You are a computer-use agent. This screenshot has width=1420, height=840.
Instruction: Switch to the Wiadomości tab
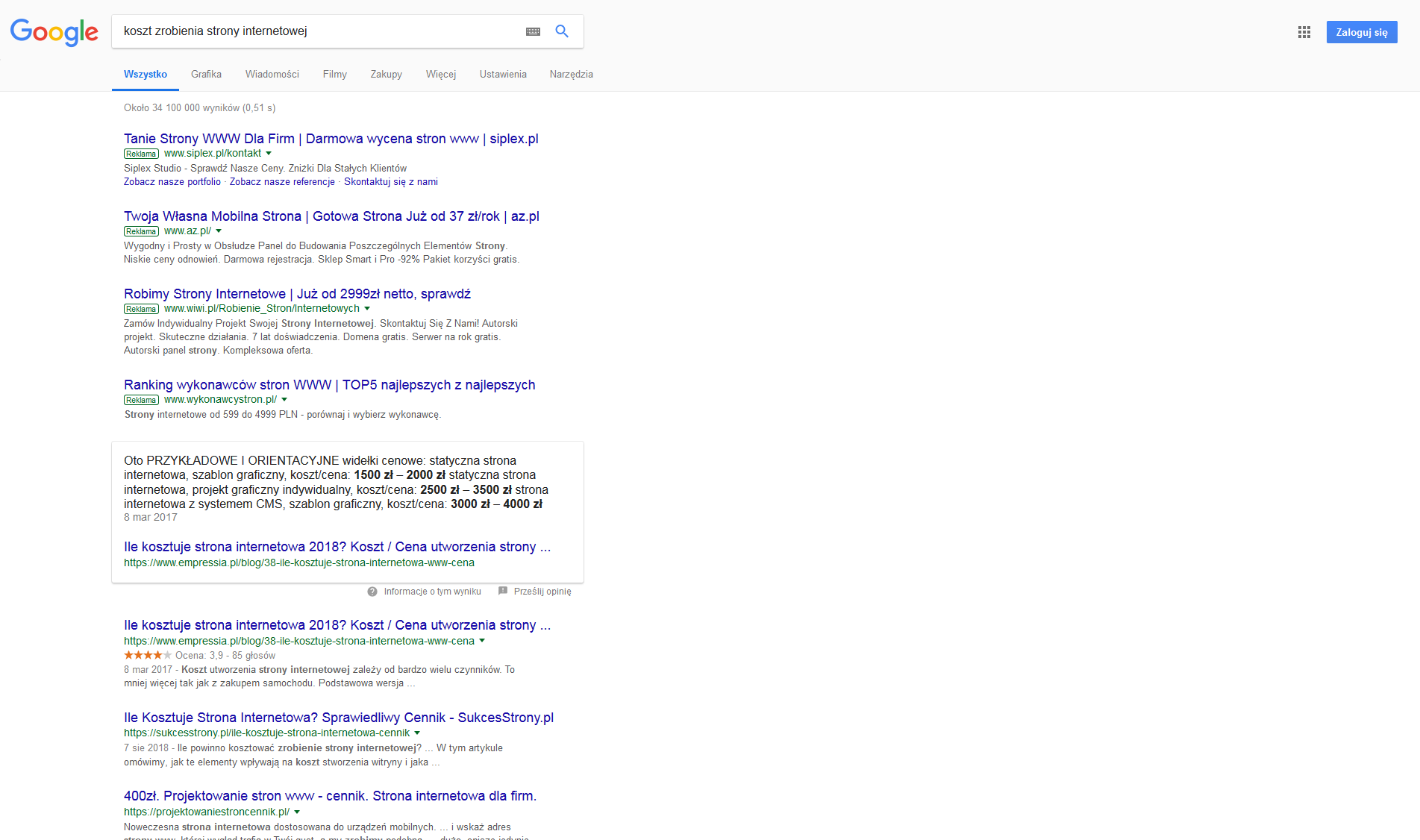pyautogui.click(x=272, y=75)
